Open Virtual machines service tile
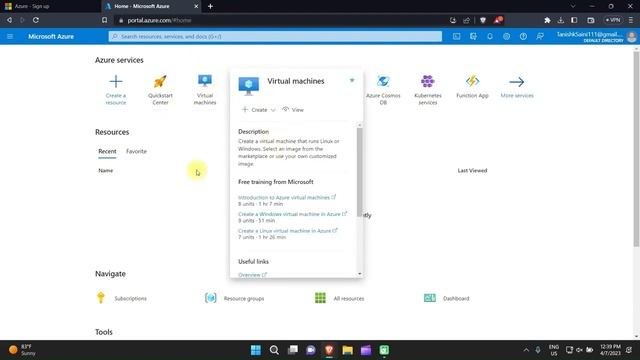Screen dimensions: 640x360 [x=205, y=90]
